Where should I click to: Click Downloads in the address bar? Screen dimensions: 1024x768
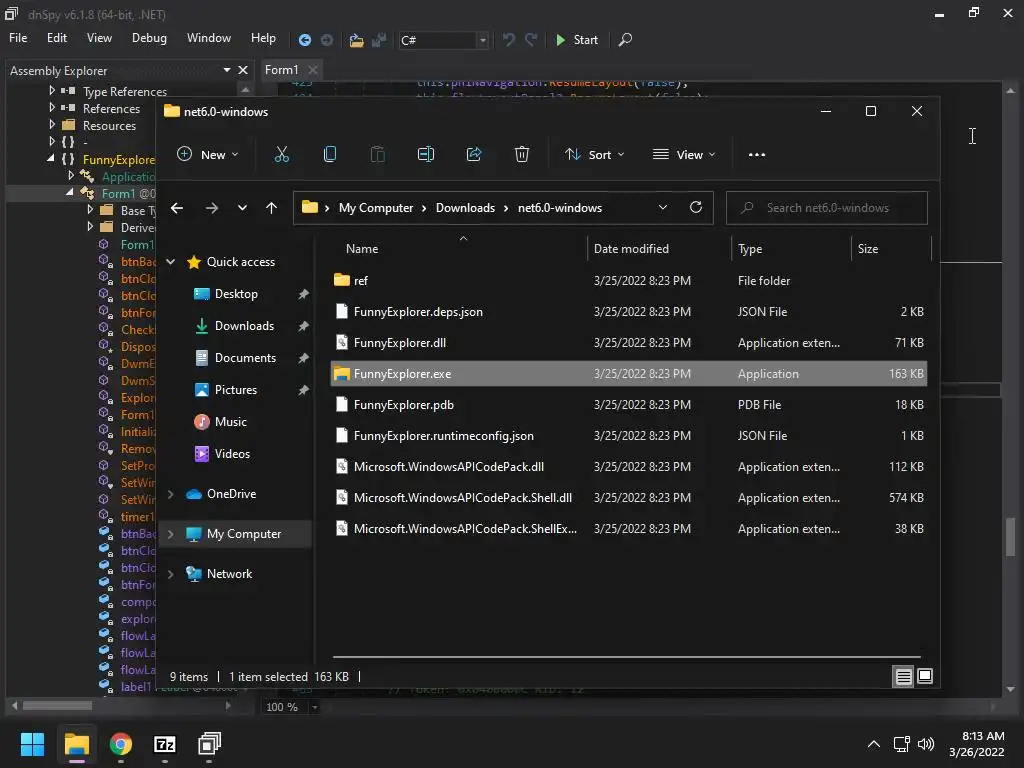pyautogui.click(x=465, y=208)
